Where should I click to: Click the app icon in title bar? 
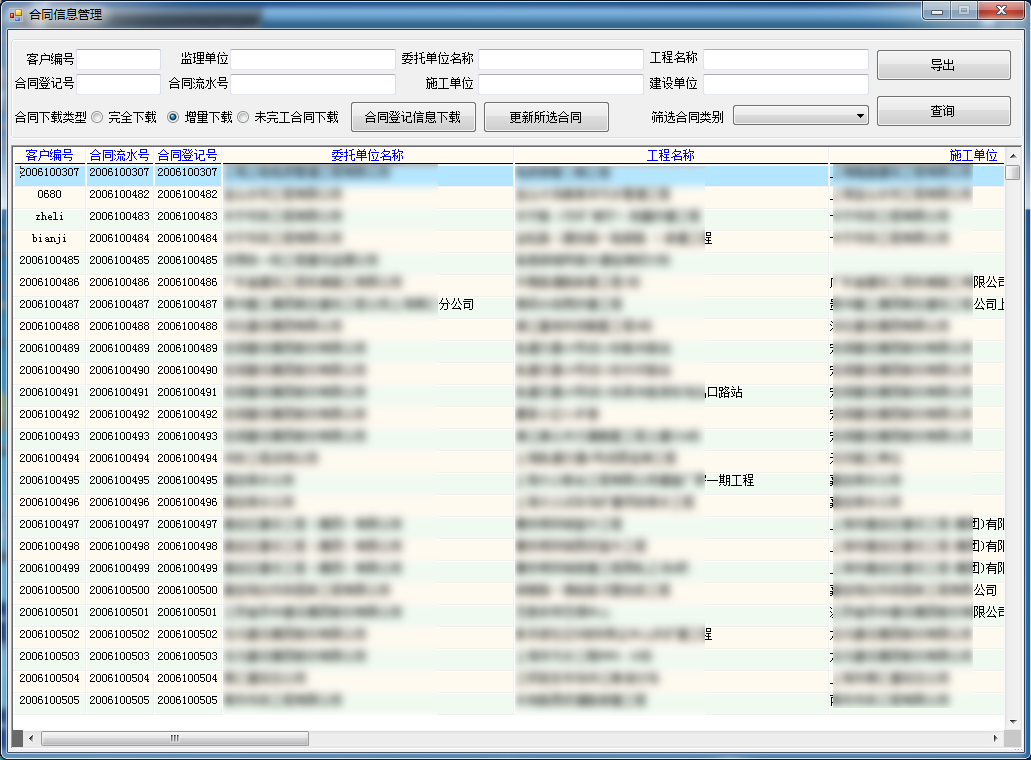point(15,15)
